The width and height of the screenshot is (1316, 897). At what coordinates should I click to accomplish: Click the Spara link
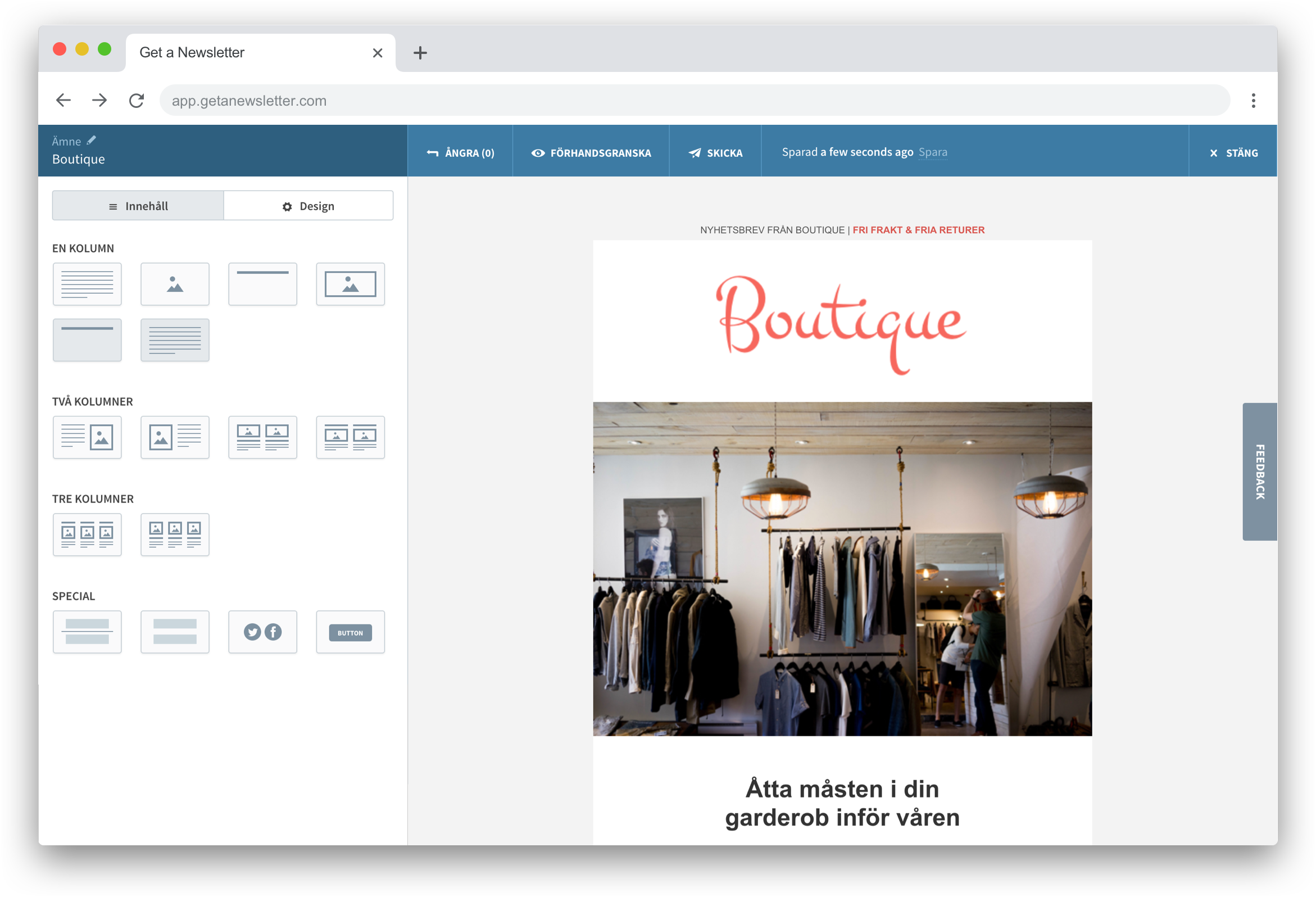pyautogui.click(x=933, y=152)
